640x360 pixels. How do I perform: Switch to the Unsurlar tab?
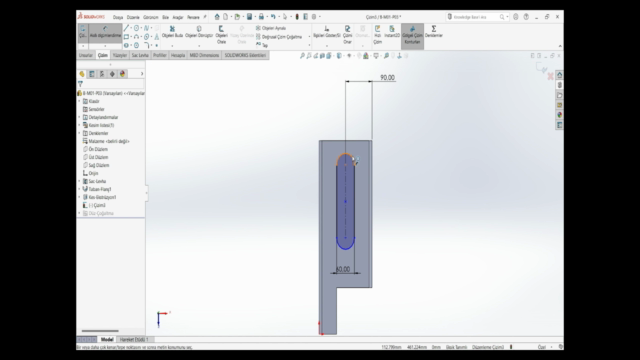(x=86, y=55)
